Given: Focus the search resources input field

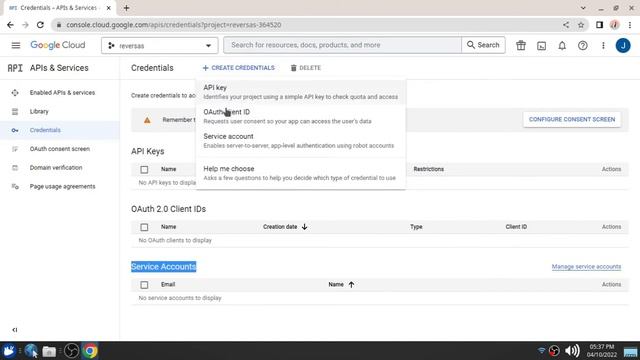Looking at the screenshot, I should click(x=342, y=45).
